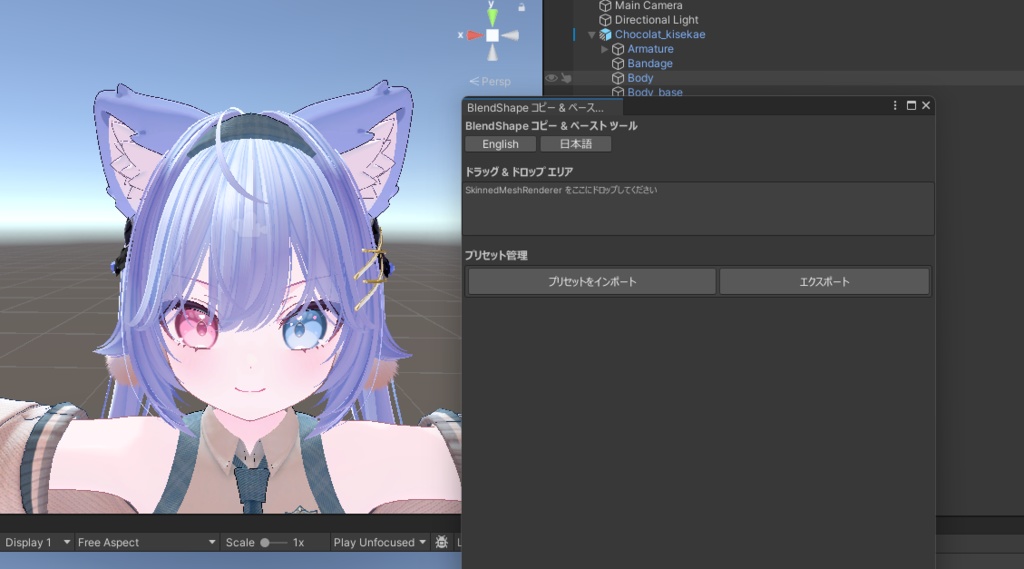Toggle Persp projection mode label
Viewport: 1024px width, 569px height.
[x=490, y=82]
